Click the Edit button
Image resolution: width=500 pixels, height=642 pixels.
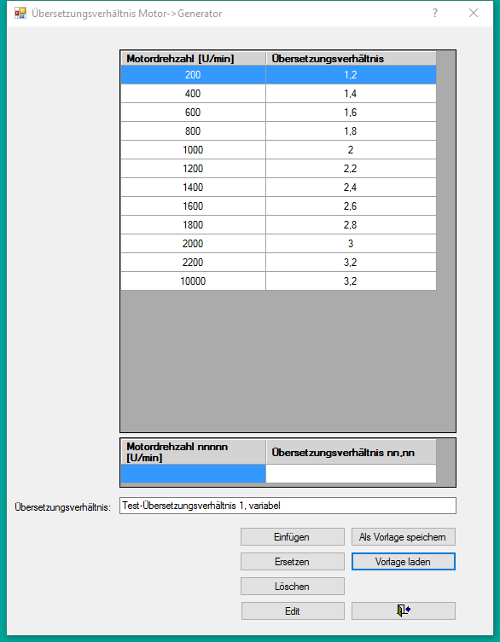point(292,611)
